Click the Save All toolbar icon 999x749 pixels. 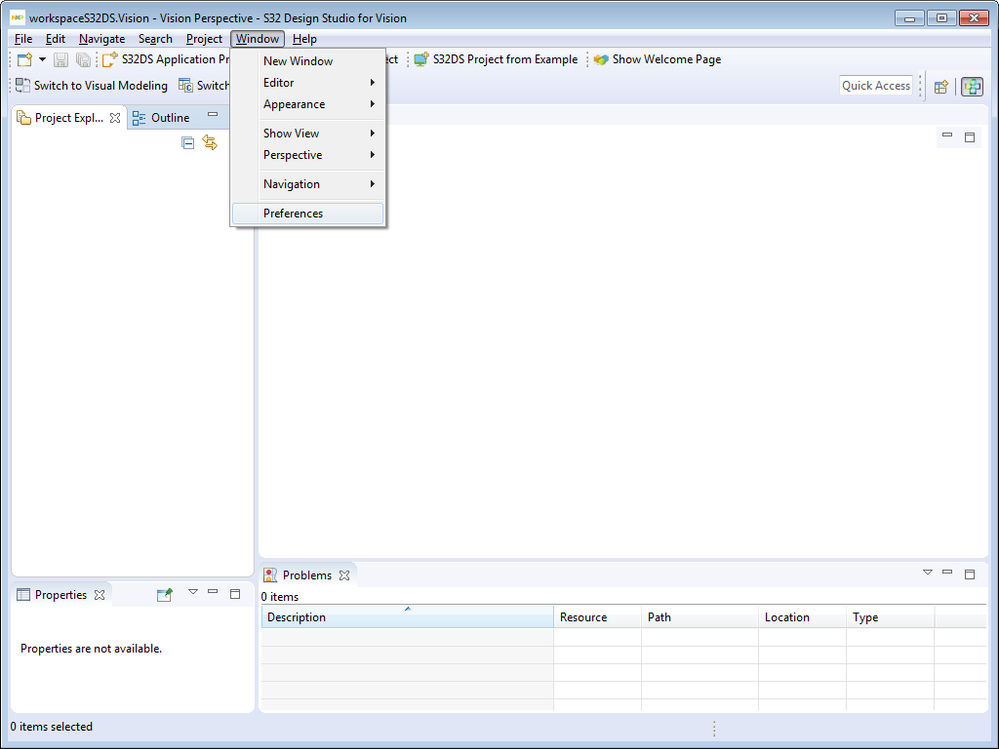(x=83, y=60)
